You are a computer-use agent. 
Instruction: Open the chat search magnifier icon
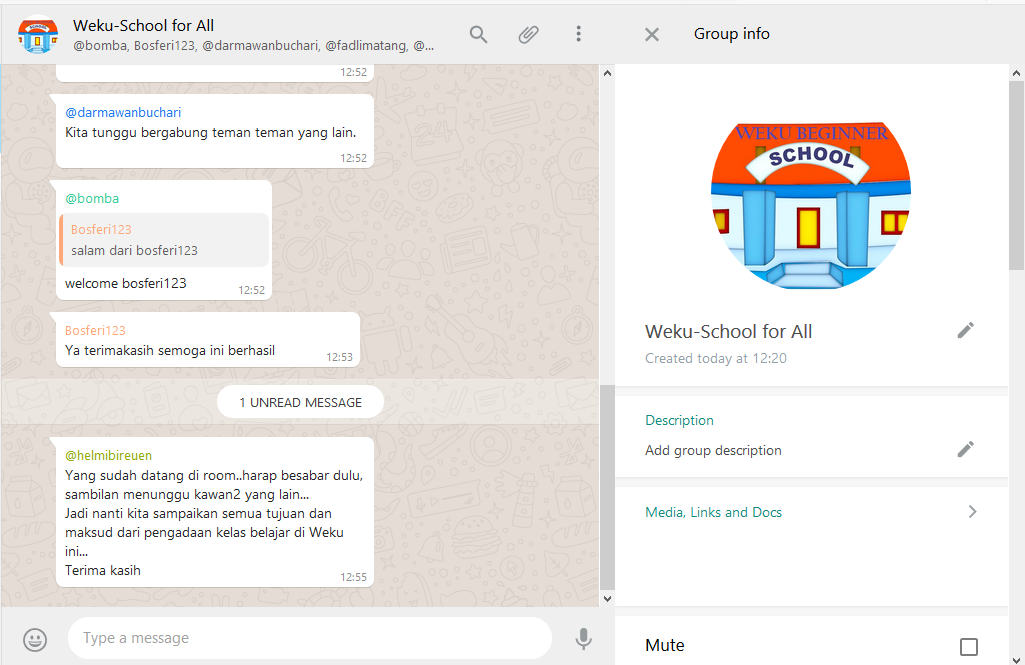479,34
